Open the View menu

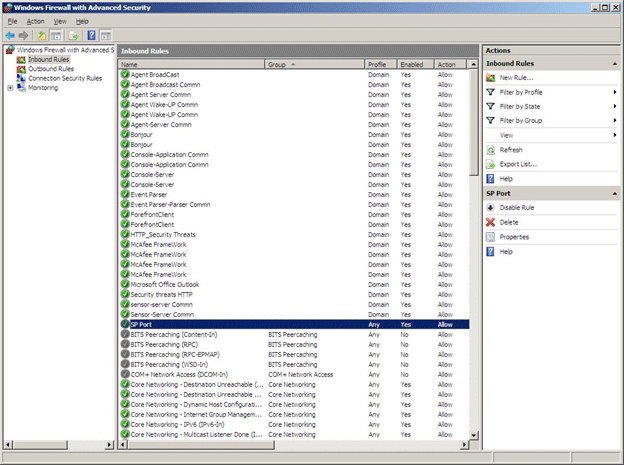pyautogui.click(x=60, y=21)
